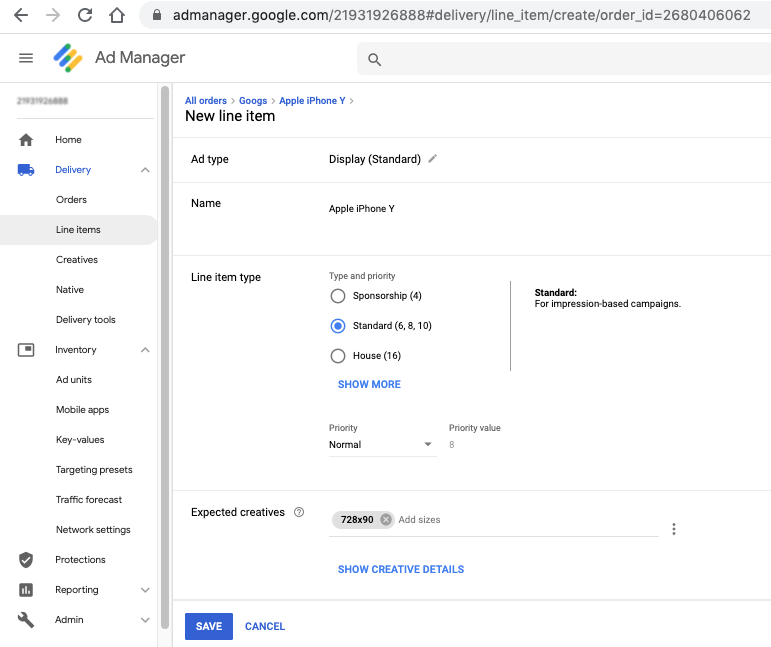Click the Protections shield icon
This screenshot has width=771, height=647.
click(26, 560)
